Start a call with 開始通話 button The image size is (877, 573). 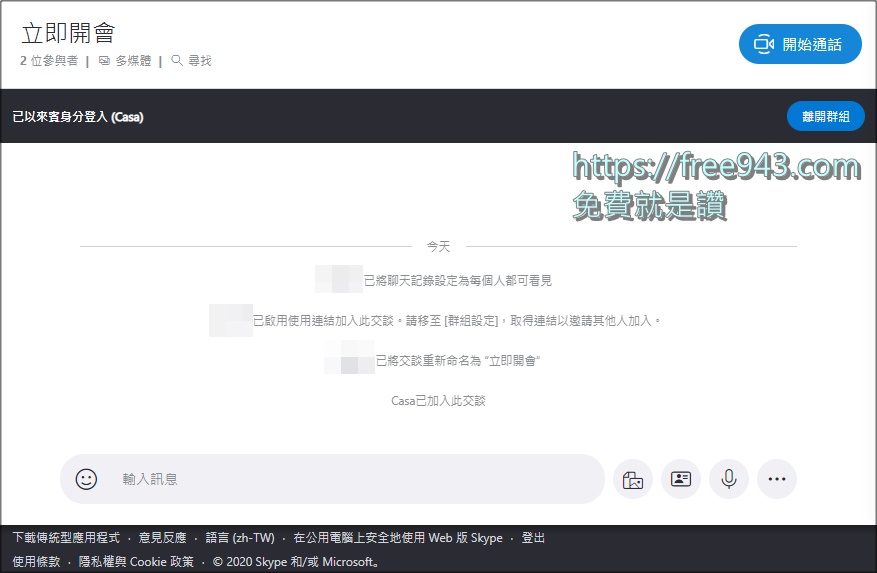(800, 44)
